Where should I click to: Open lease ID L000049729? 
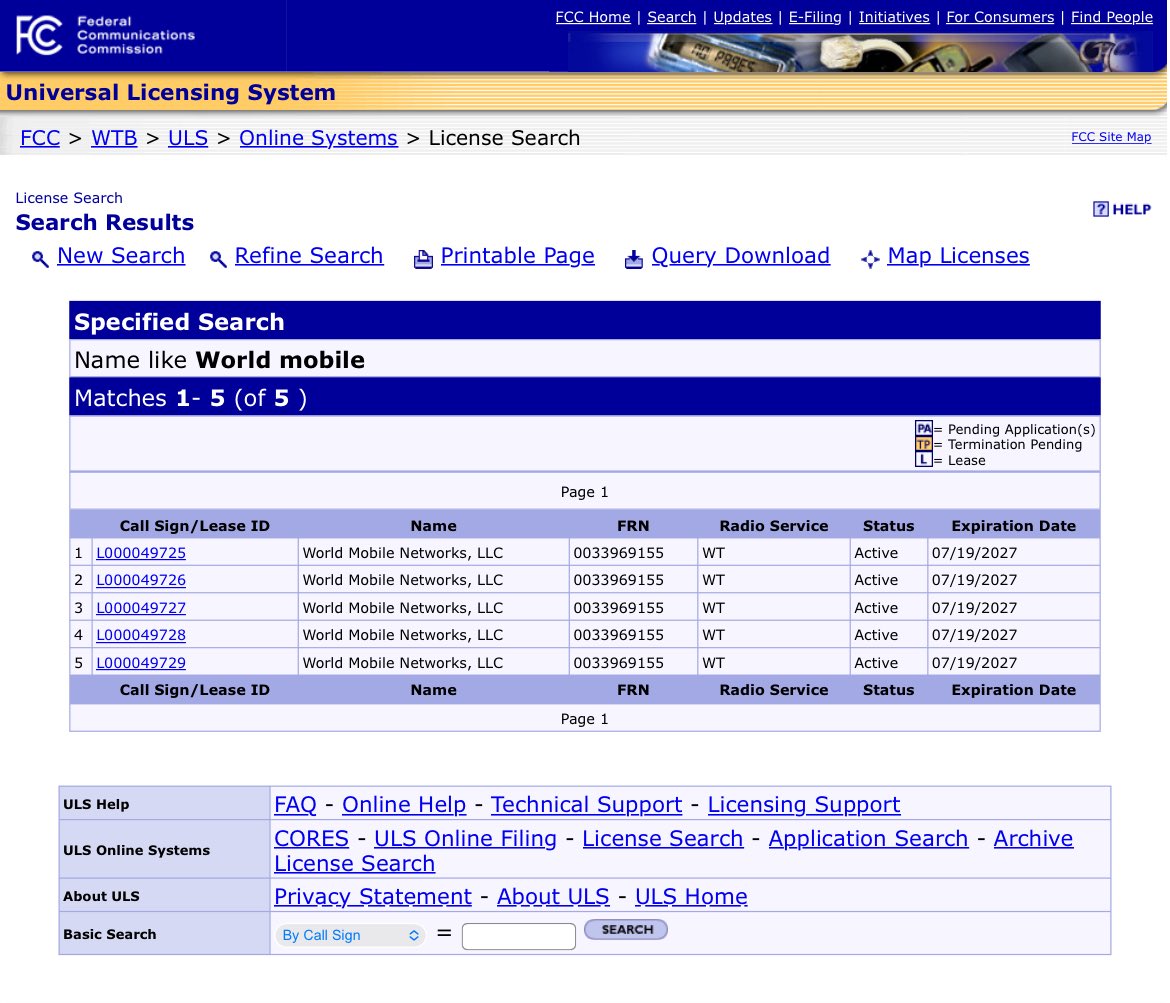tap(141, 663)
